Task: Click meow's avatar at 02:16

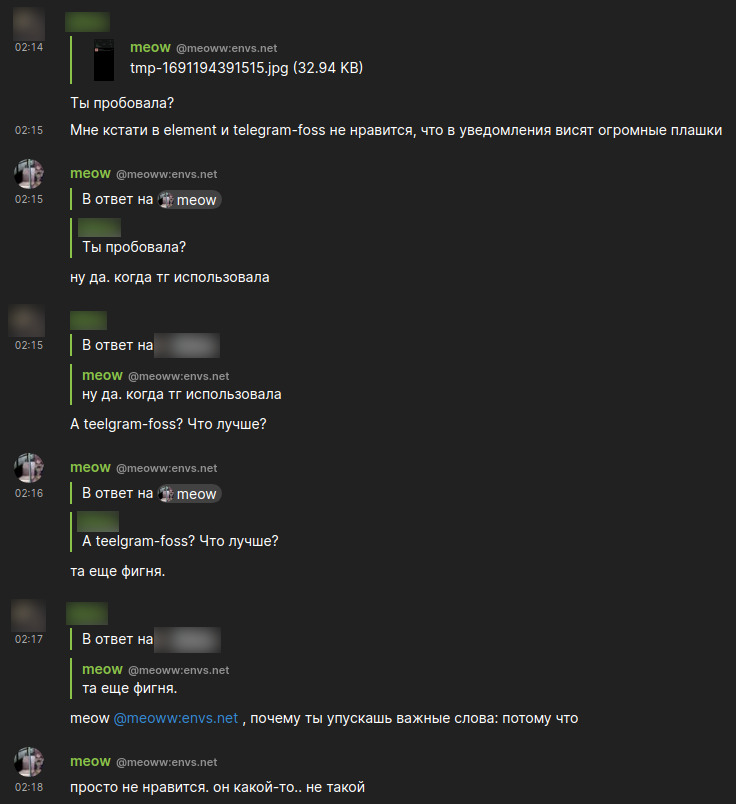Action: [x=29, y=468]
